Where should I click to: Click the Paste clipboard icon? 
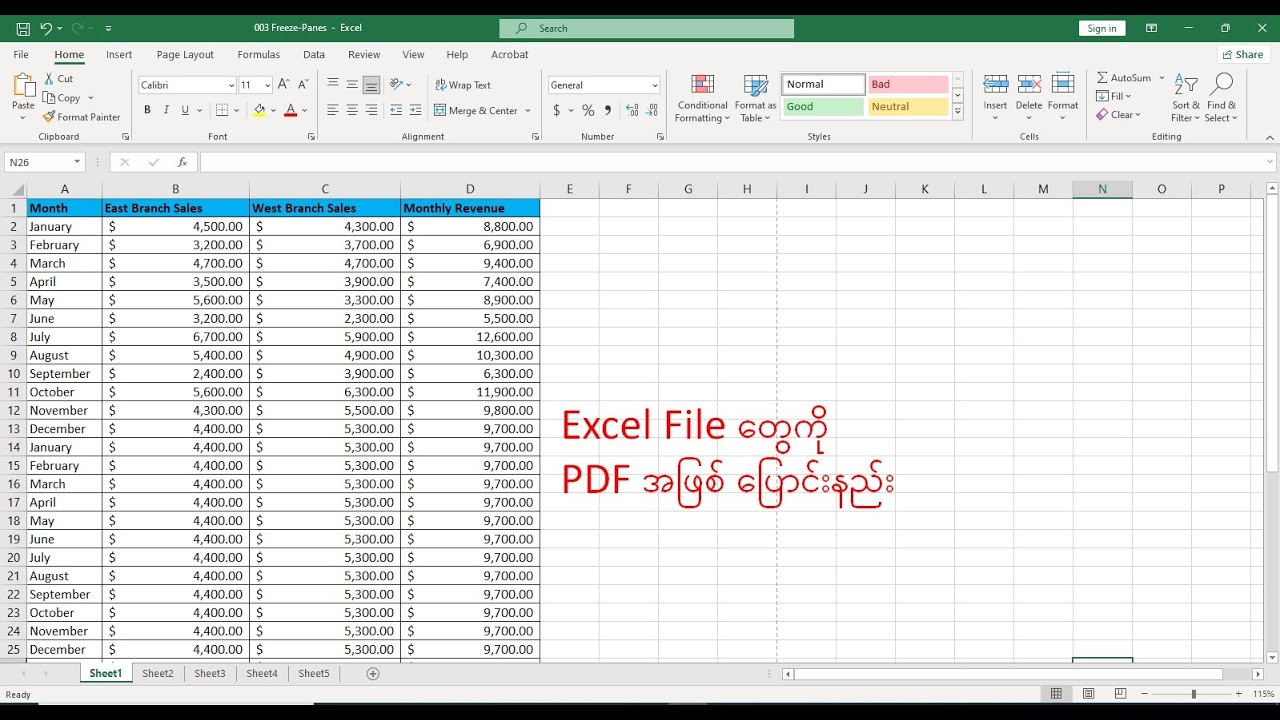coord(23,87)
